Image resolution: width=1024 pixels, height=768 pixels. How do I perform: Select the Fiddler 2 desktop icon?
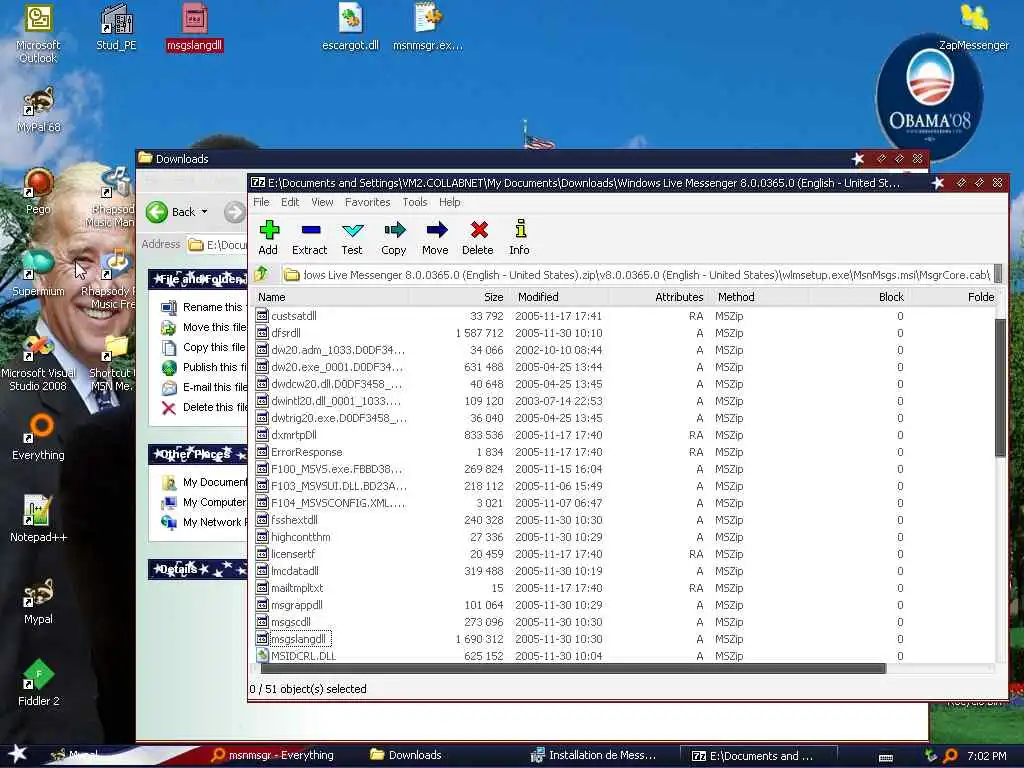point(38,683)
